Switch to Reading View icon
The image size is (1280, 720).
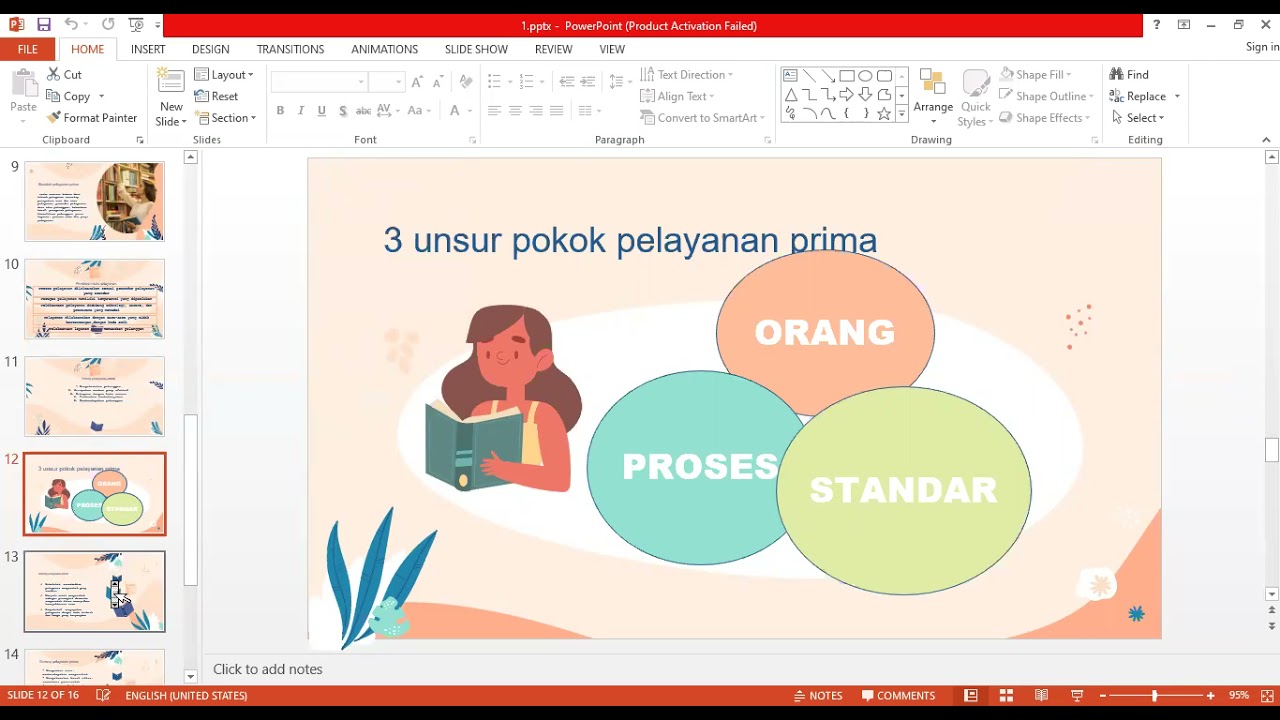tap(1041, 695)
